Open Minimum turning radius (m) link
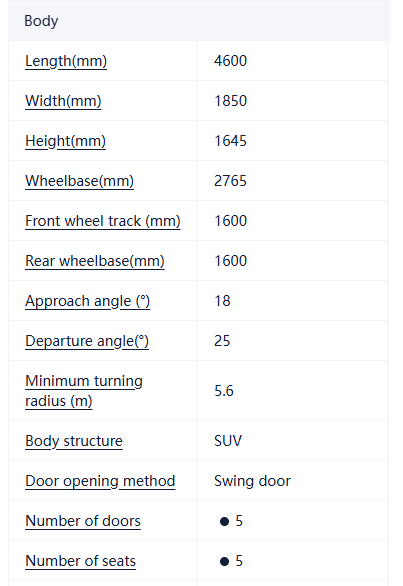The height and width of the screenshot is (586, 403). click(84, 391)
